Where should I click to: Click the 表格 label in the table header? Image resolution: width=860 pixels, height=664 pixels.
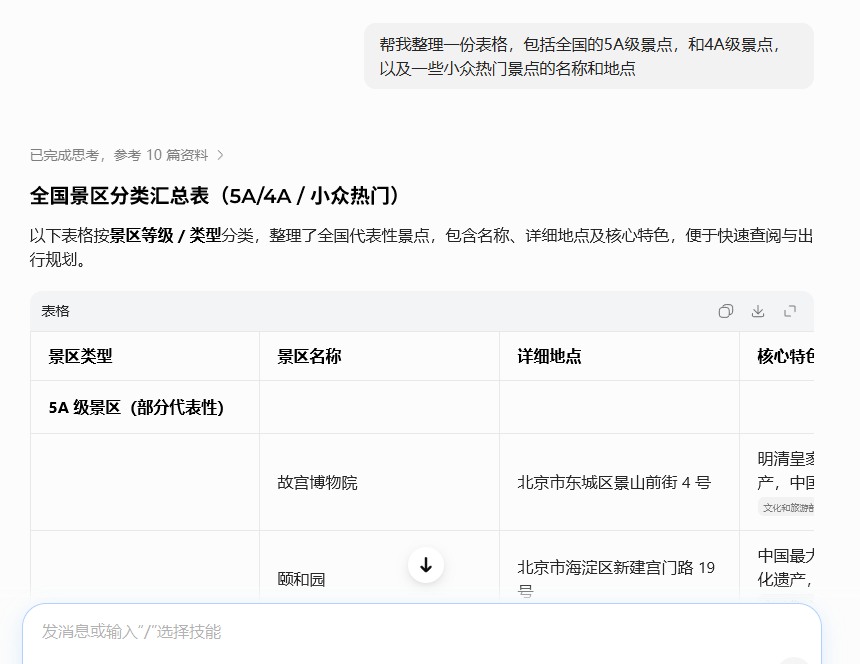55,311
